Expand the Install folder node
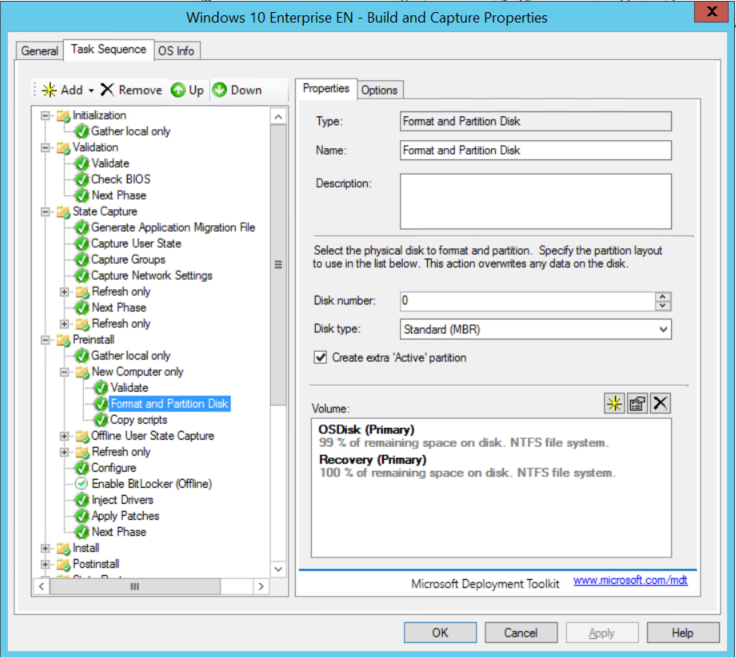 [45, 548]
